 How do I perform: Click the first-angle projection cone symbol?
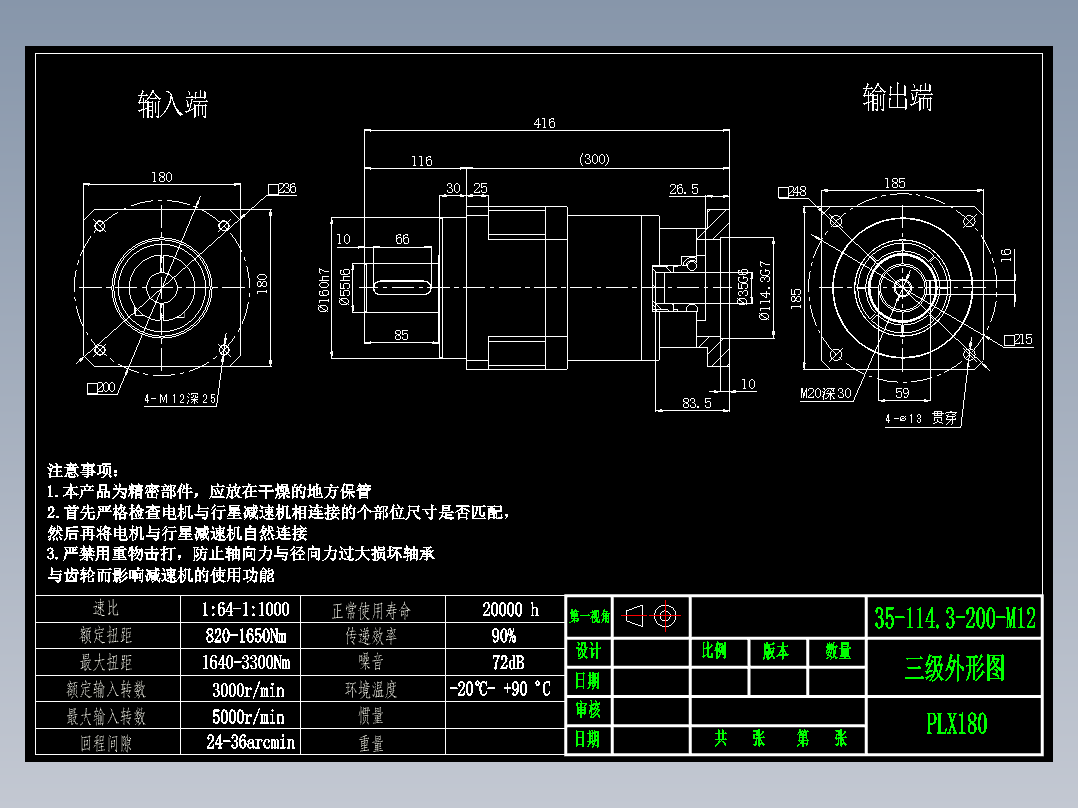click(635, 616)
